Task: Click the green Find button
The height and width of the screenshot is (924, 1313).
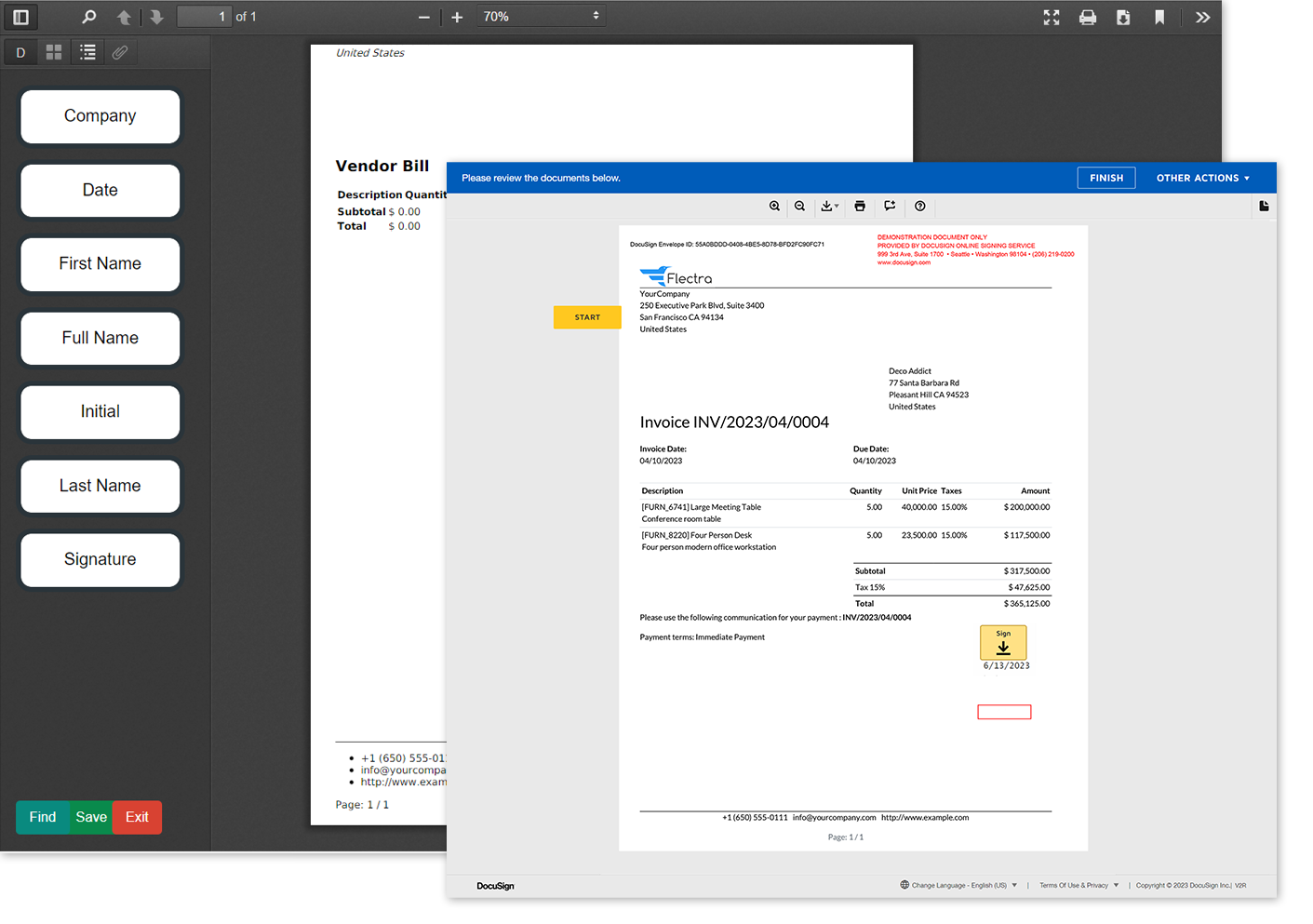Action: coord(42,817)
